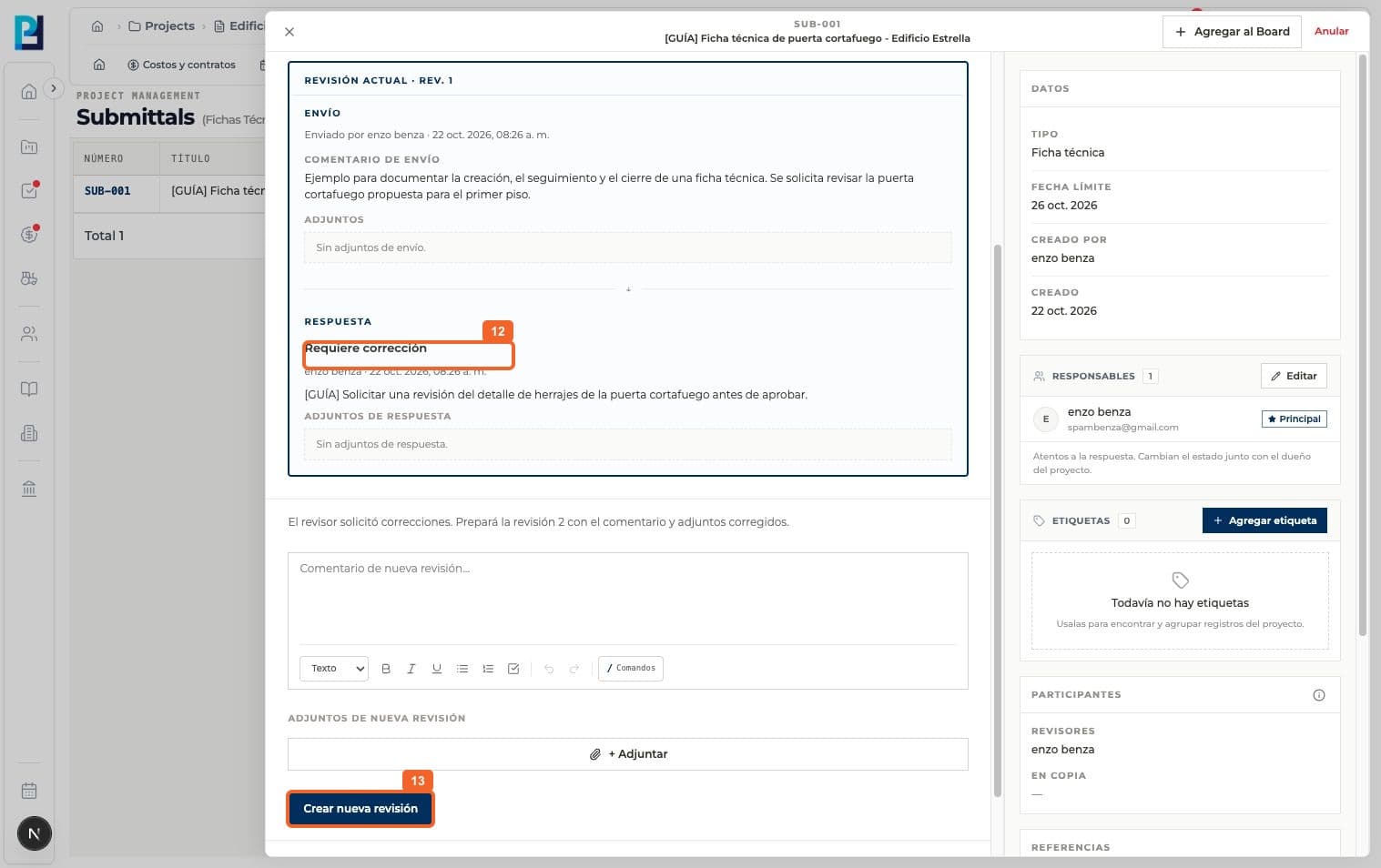Click the redo arrow in editor toolbar
The height and width of the screenshot is (868, 1381).
(x=574, y=669)
